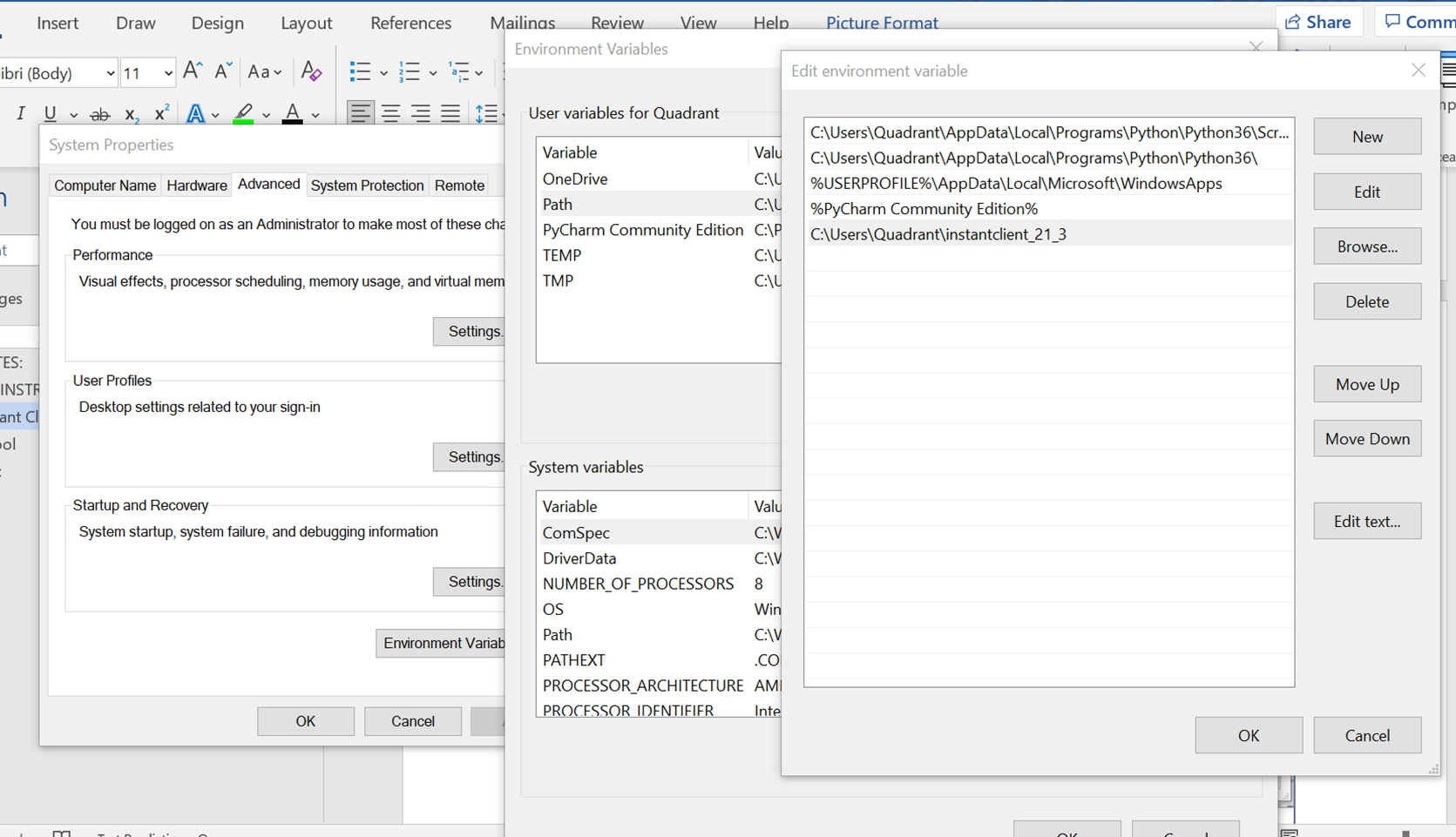Toggle strikethrough text formatting

point(100,114)
